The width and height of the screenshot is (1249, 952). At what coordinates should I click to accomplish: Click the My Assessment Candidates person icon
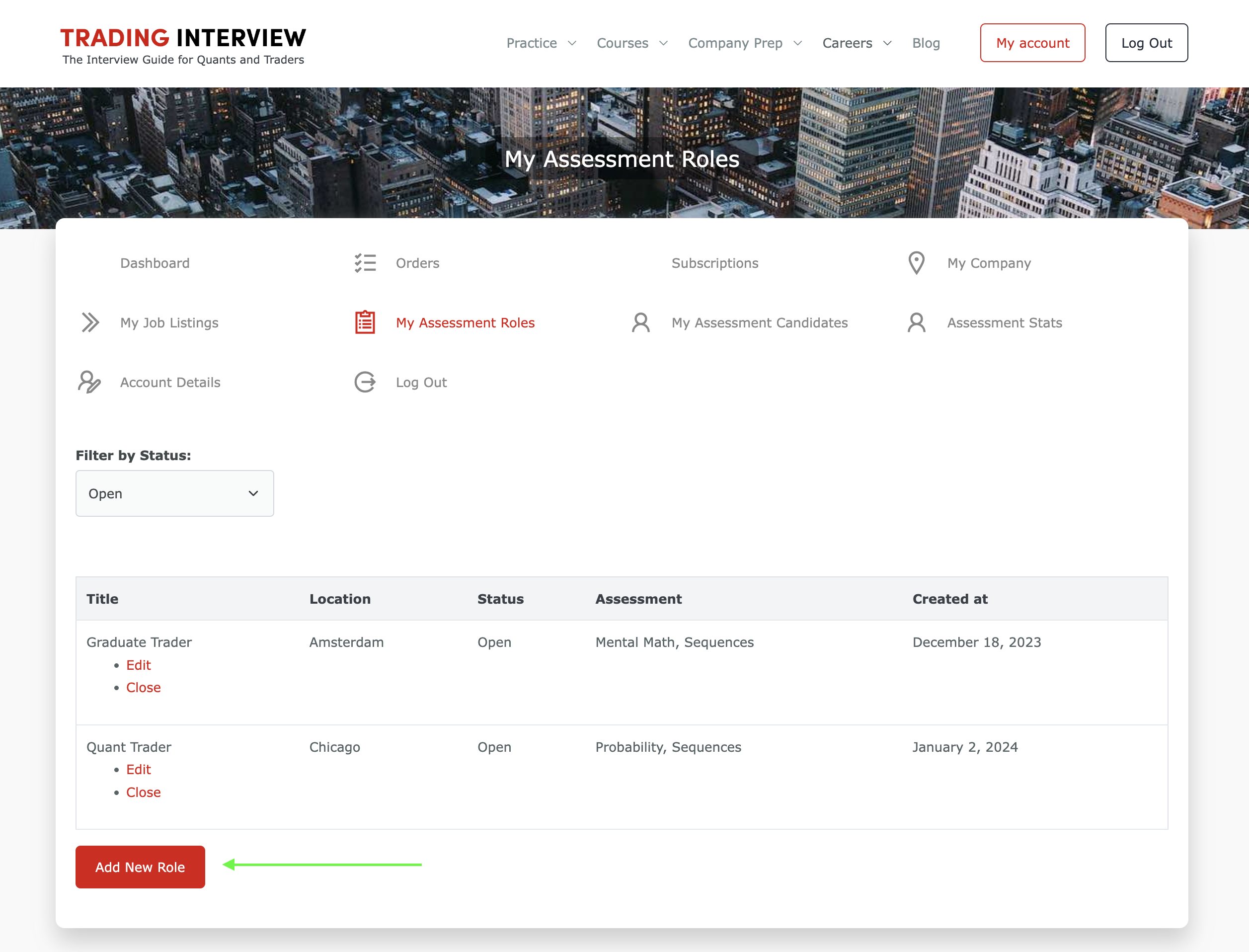tap(640, 322)
